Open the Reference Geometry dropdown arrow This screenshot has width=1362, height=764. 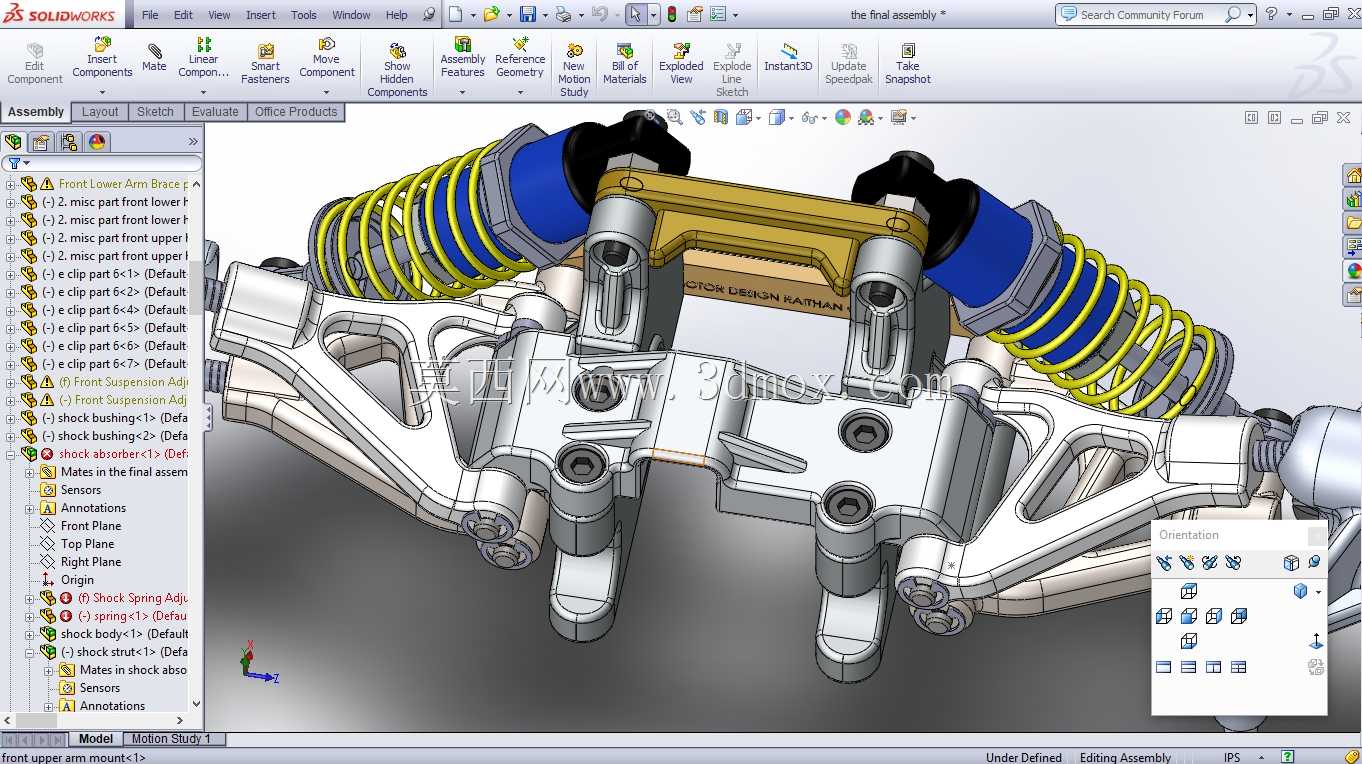(x=520, y=93)
